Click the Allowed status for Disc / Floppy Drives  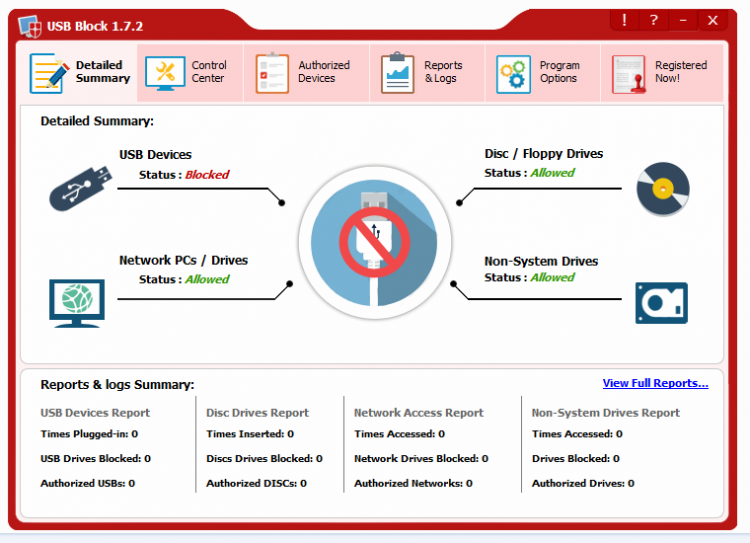tap(552, 173)
